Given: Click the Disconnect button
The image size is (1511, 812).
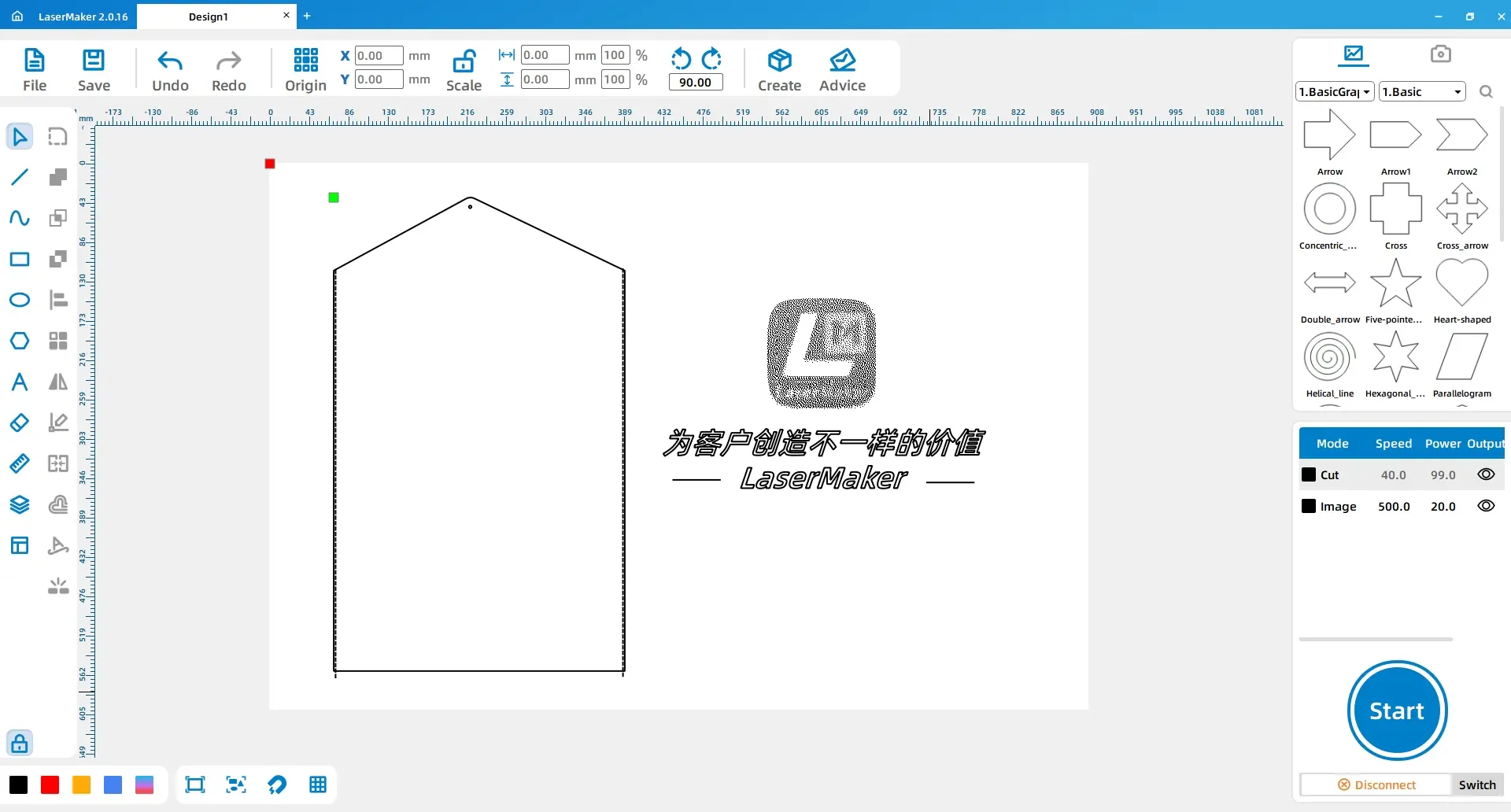Looking at the screenshot, I should pyautogui.click(x=1376, y=784).
